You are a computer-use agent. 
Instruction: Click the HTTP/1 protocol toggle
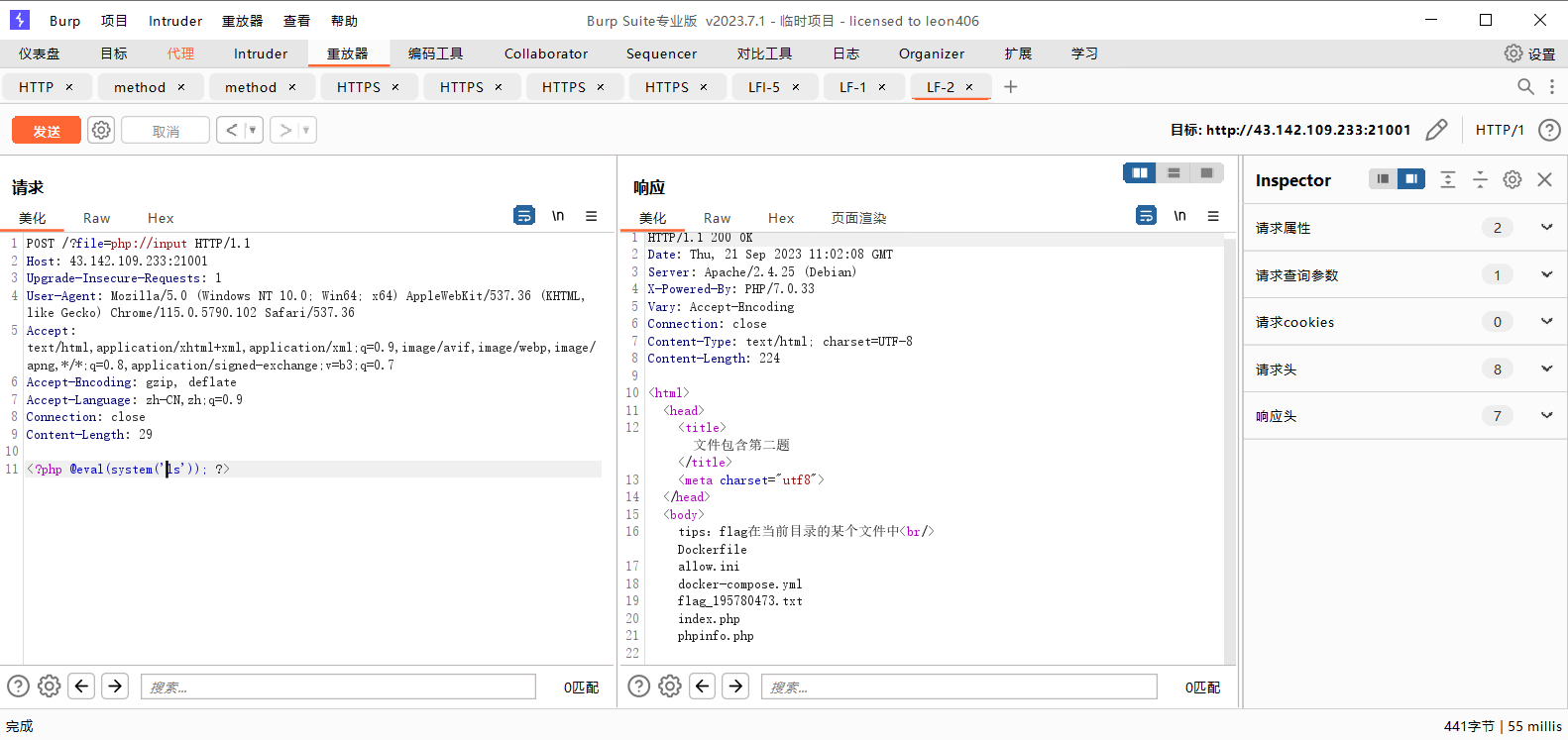click(x=1500, y=130)
